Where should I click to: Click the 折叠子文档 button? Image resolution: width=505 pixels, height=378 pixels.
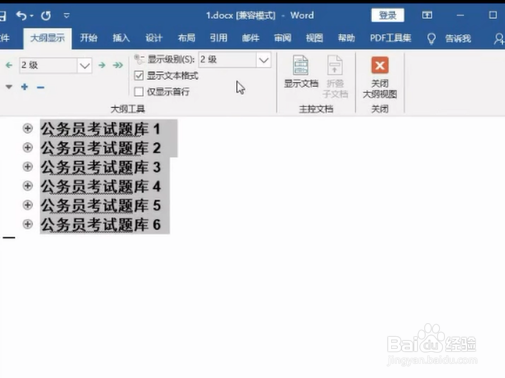click(335, 77)
